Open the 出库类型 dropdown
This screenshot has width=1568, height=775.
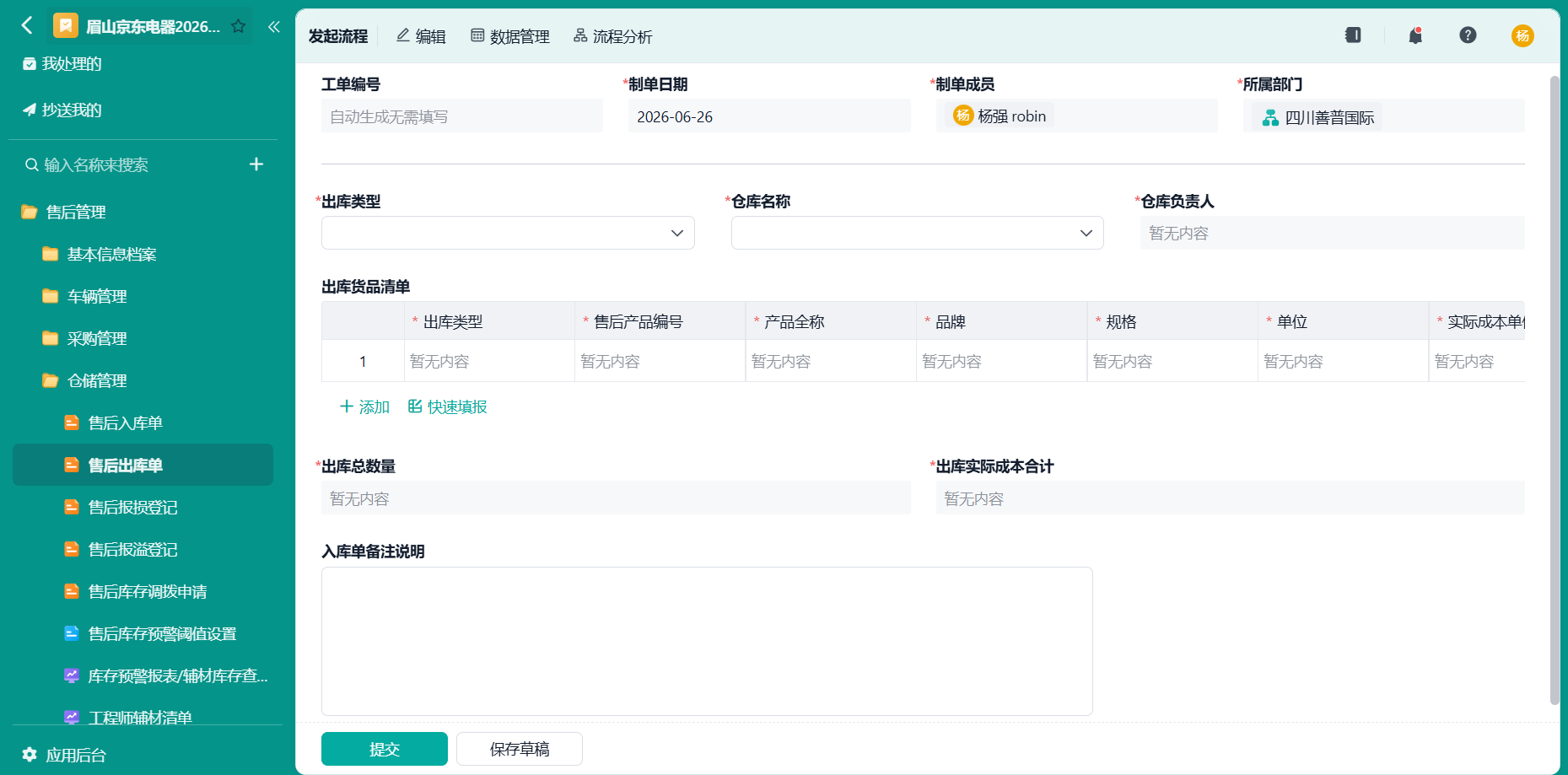coord(508,233)
